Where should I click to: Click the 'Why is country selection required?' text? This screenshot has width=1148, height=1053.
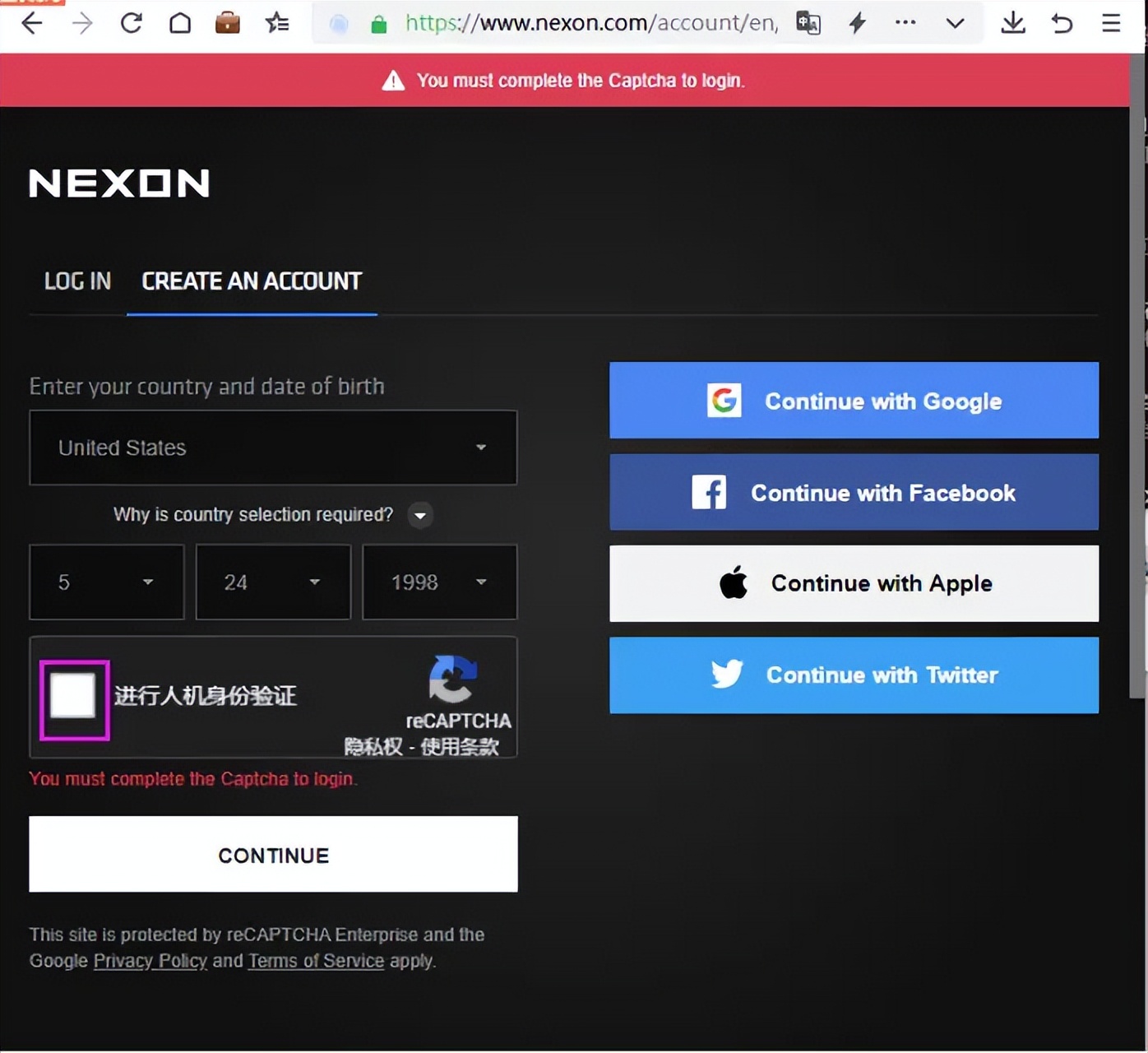(x=253, y=515)
